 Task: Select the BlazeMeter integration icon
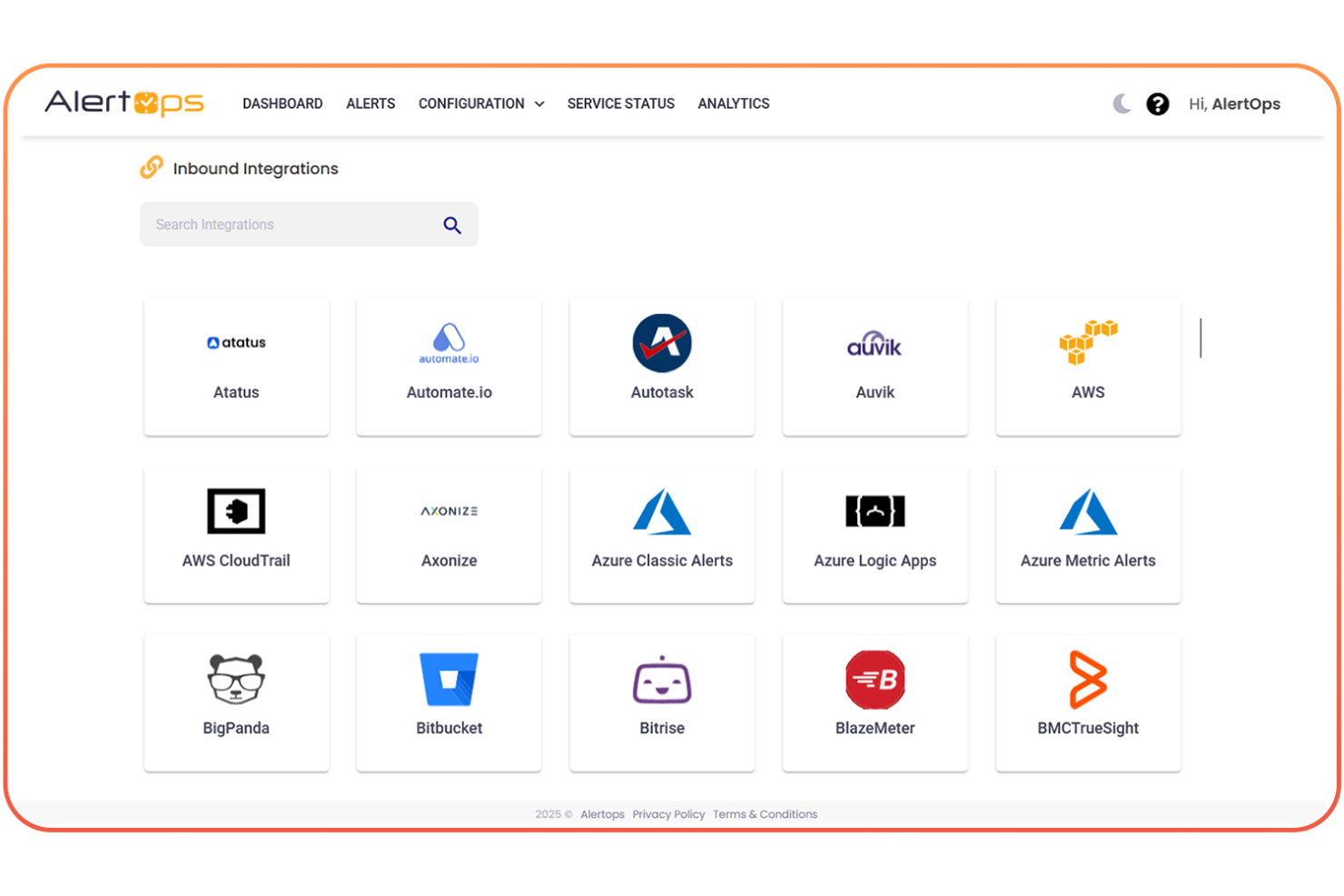click(x=875, y=678)
